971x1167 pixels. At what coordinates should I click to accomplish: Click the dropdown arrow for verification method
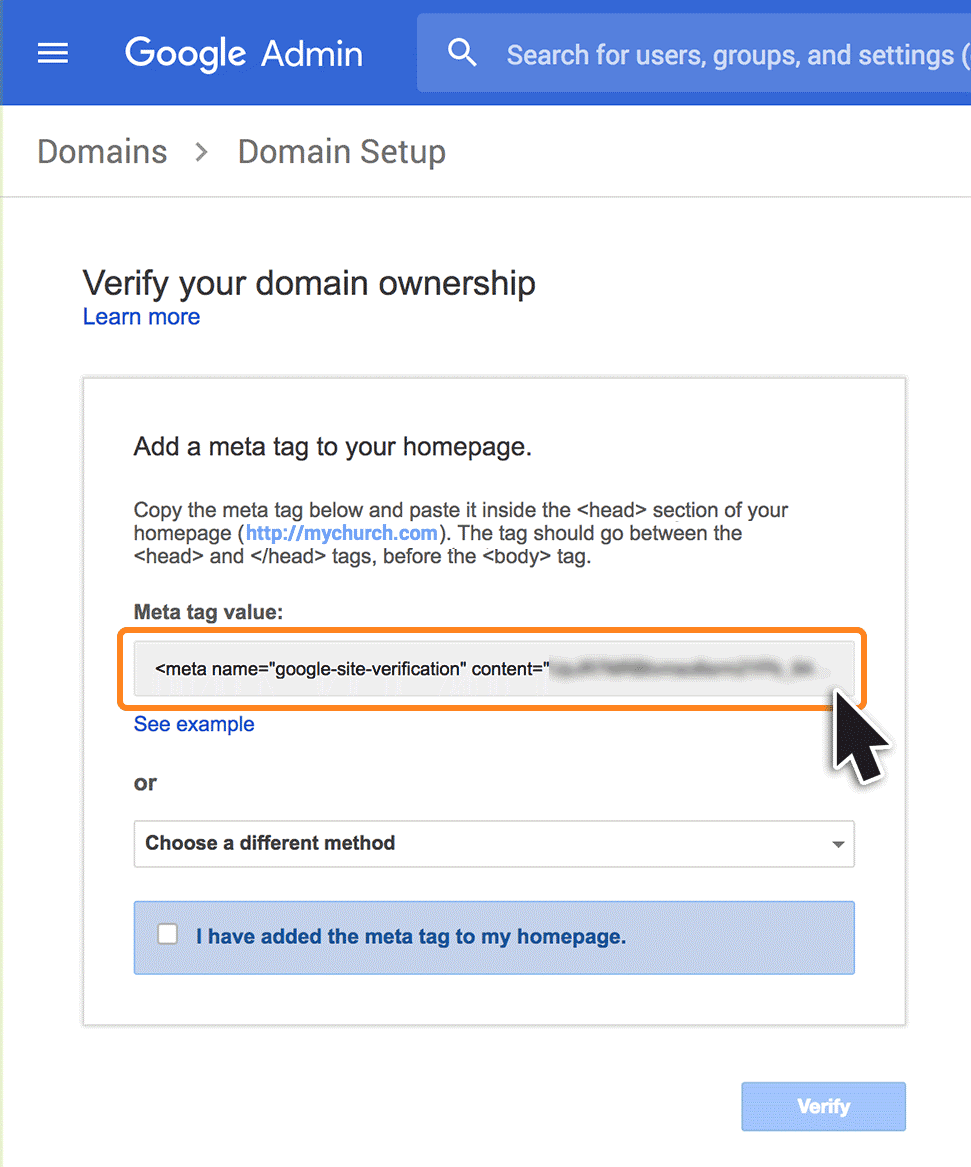[838, 844]
